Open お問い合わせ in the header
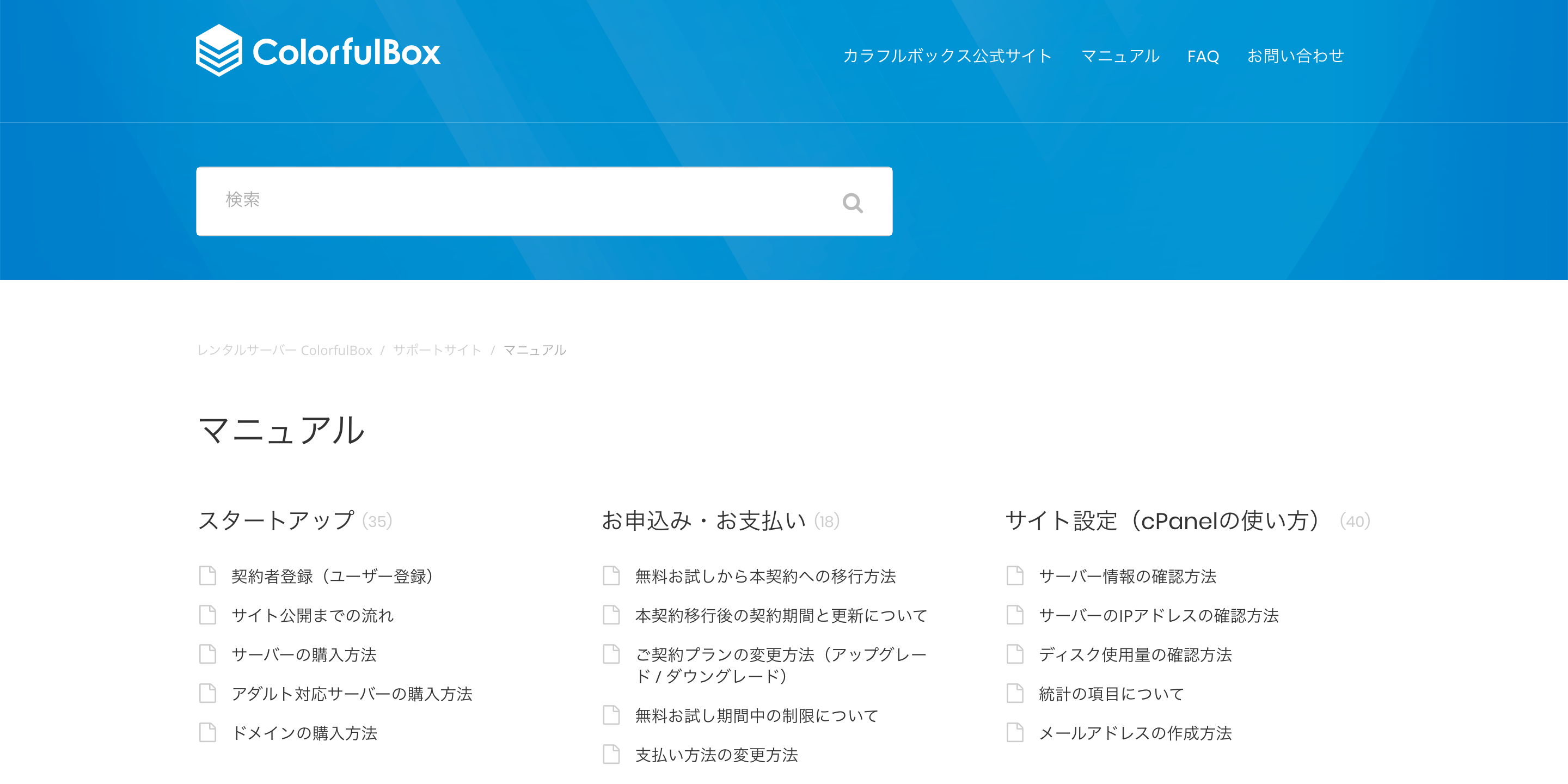Image resolution: width=1568 pixels, height=784 pixels. pyautogui.click(x=1295, y=56)
